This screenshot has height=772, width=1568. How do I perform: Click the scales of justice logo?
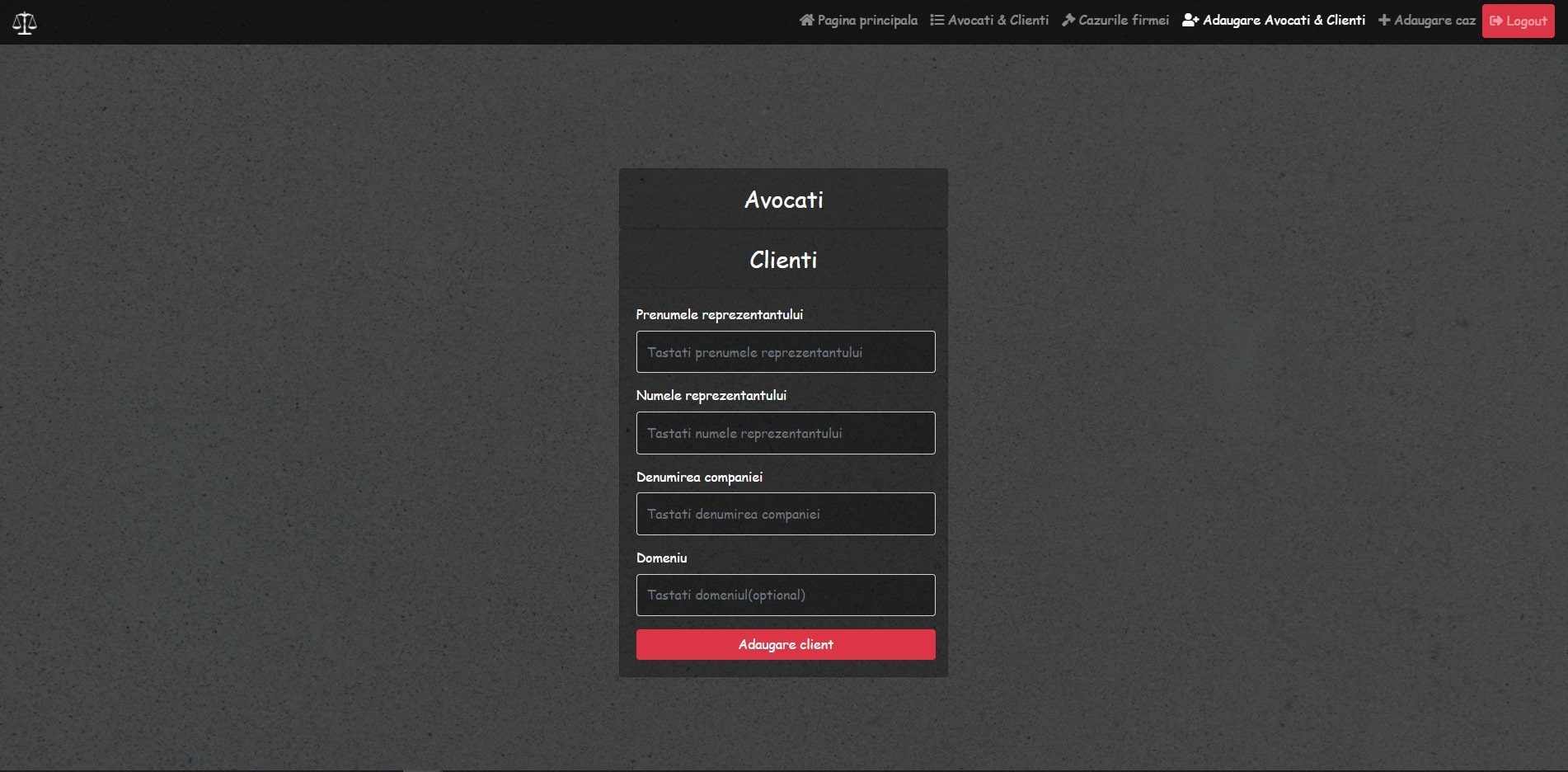coord(25,22)
